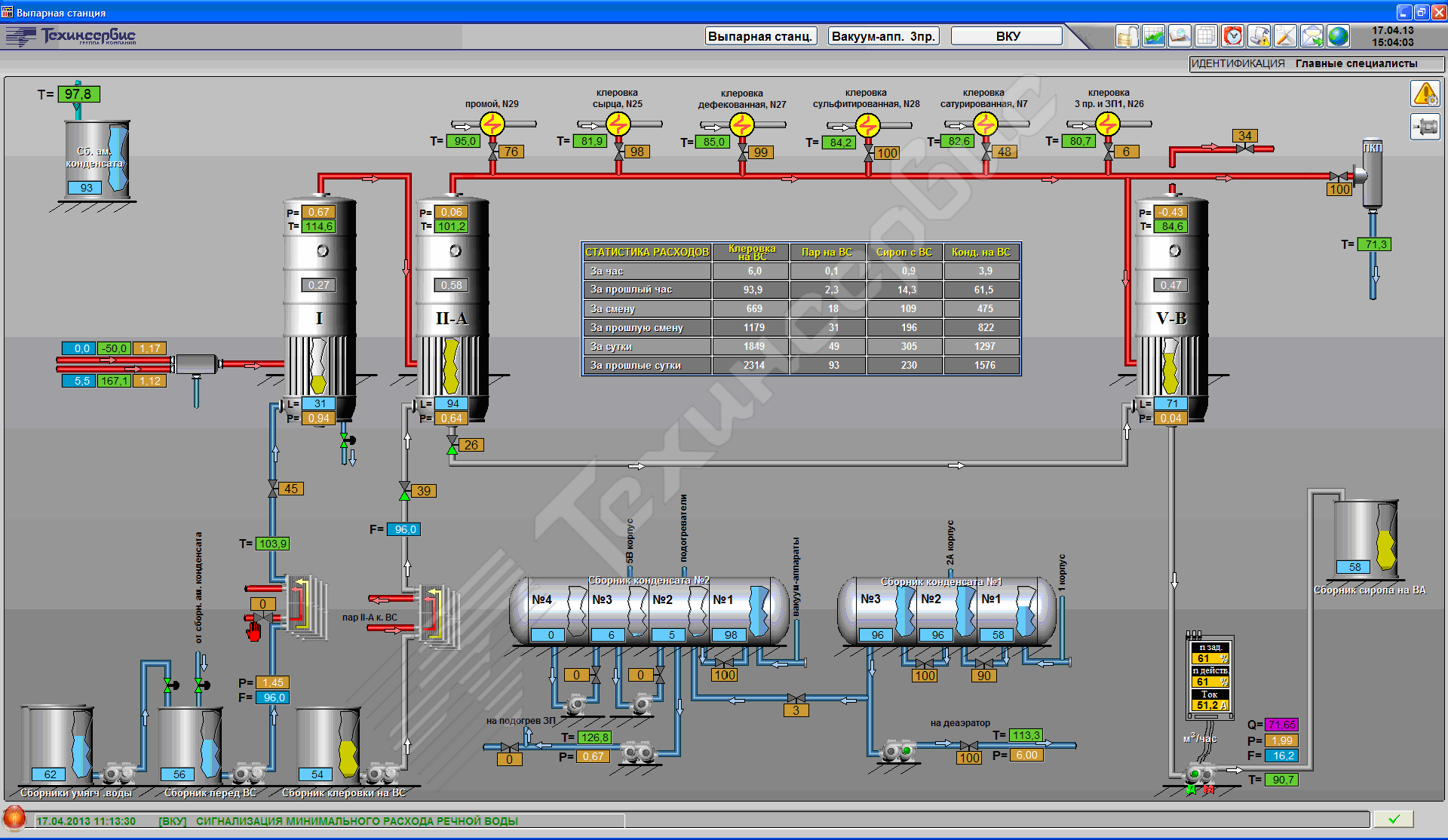Click valve value 3 between condensate collectors
Viewport: 1448px width, 840px height.
pyautogui.click(x=796, y=710)
